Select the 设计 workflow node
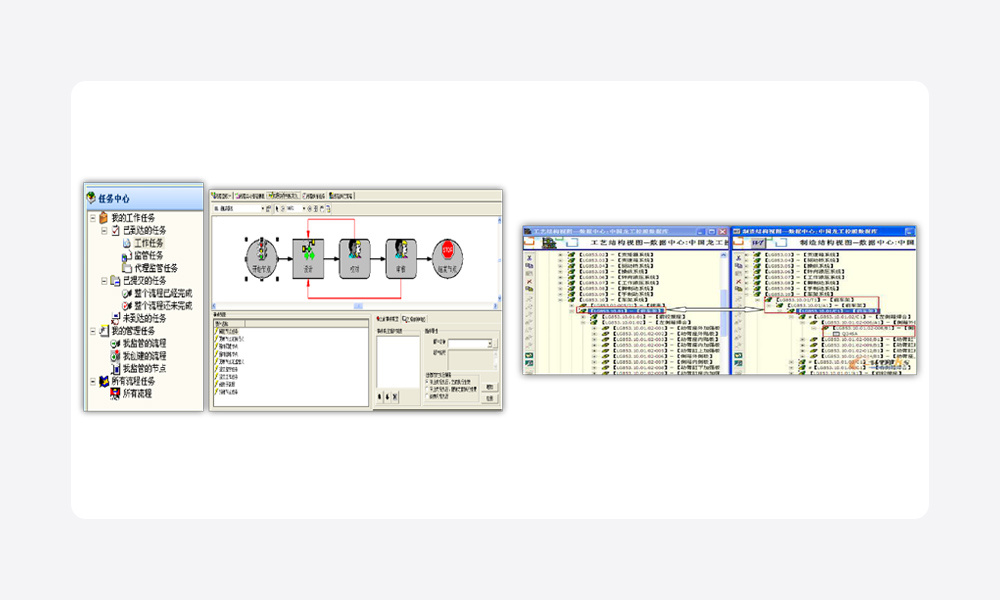 coord(308,258)
